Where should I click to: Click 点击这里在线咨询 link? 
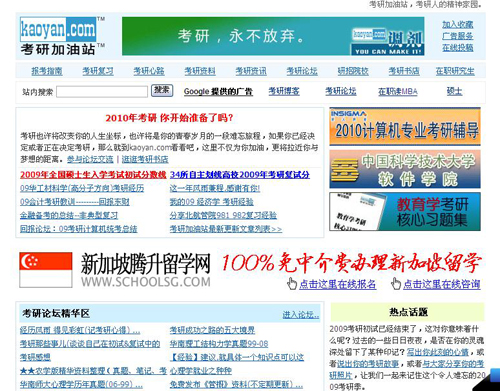[x=442, y=284]
